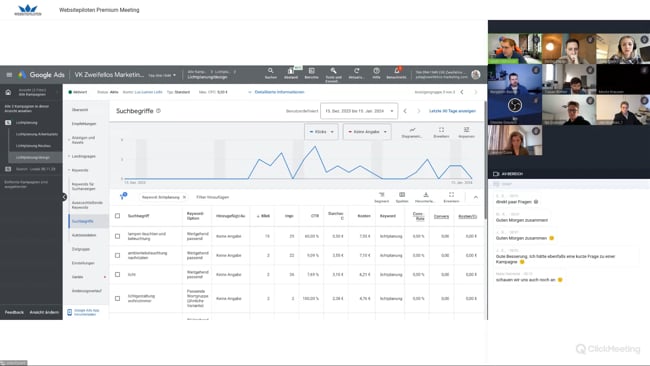Viewport: 650px width, 366px height.
Task: Click the camera icon beside AV-BEREICH
Action: 496,174
